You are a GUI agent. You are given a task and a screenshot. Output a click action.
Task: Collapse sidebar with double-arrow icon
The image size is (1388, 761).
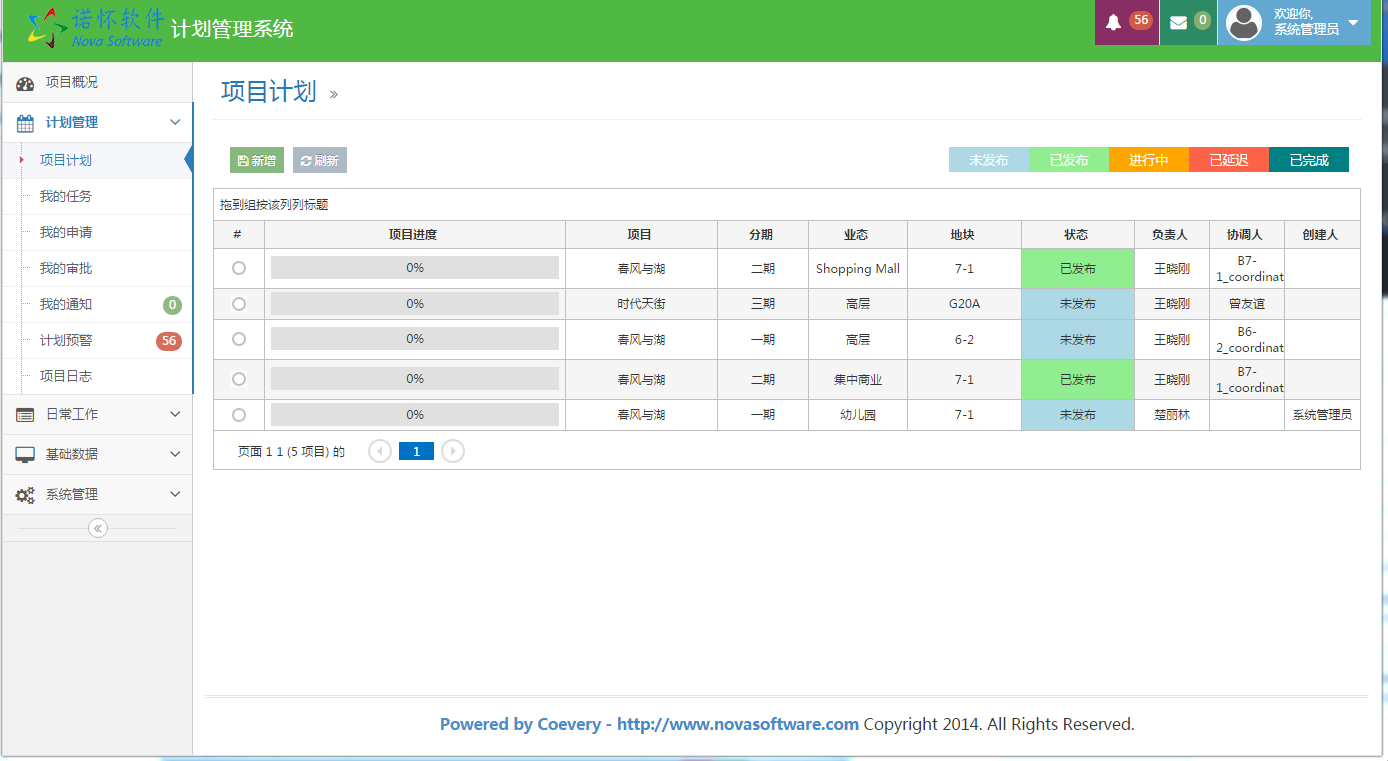(97, 528)
